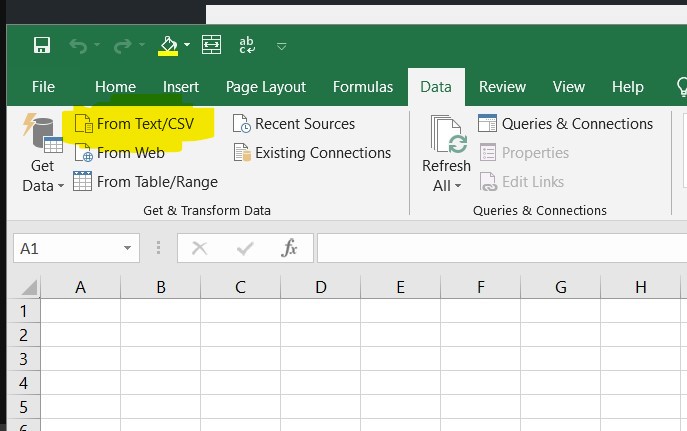
Task: Click inside the Name Box showing A1
Action: [66, 248]
